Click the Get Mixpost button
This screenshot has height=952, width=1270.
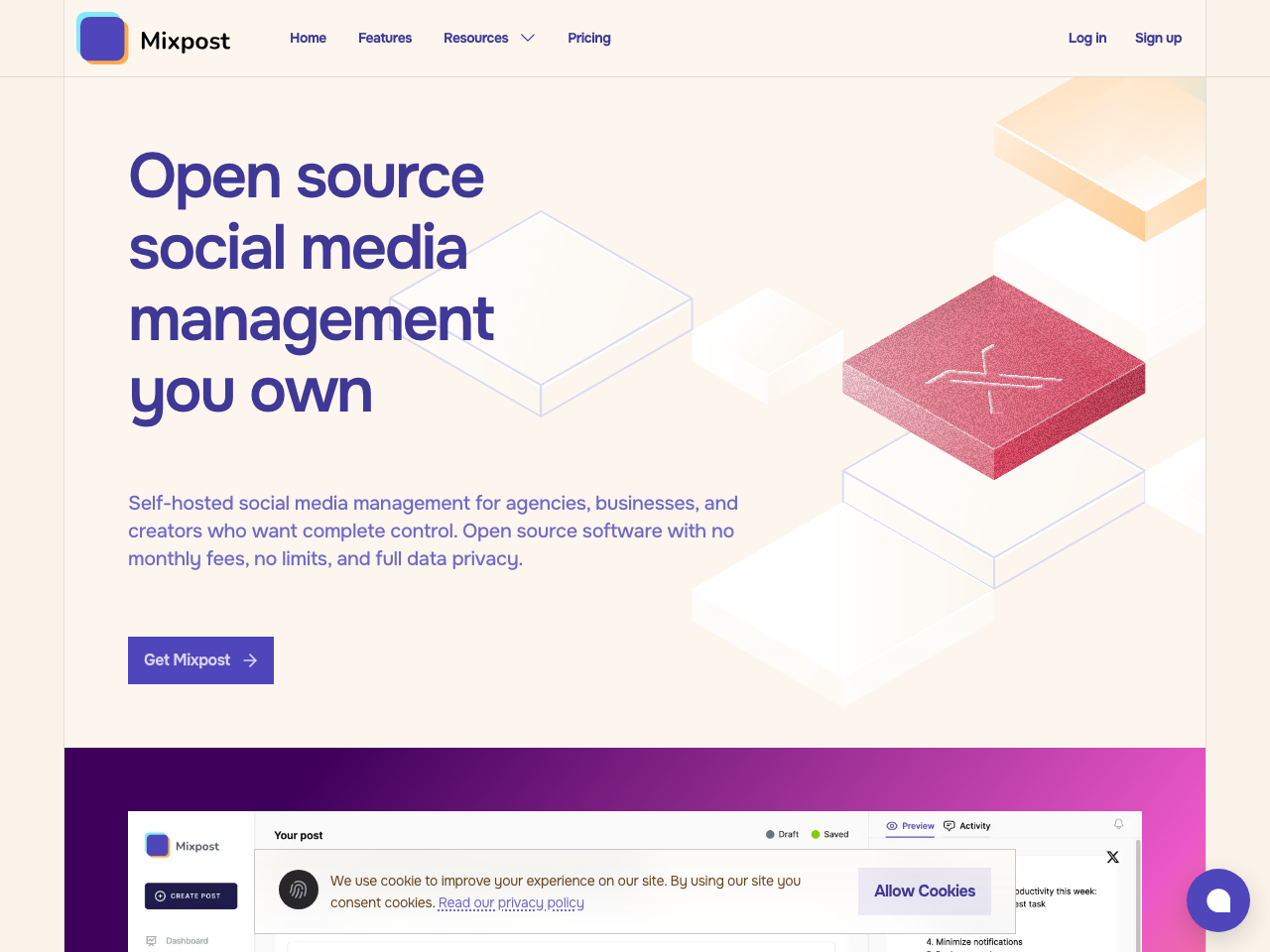[200, 659]
